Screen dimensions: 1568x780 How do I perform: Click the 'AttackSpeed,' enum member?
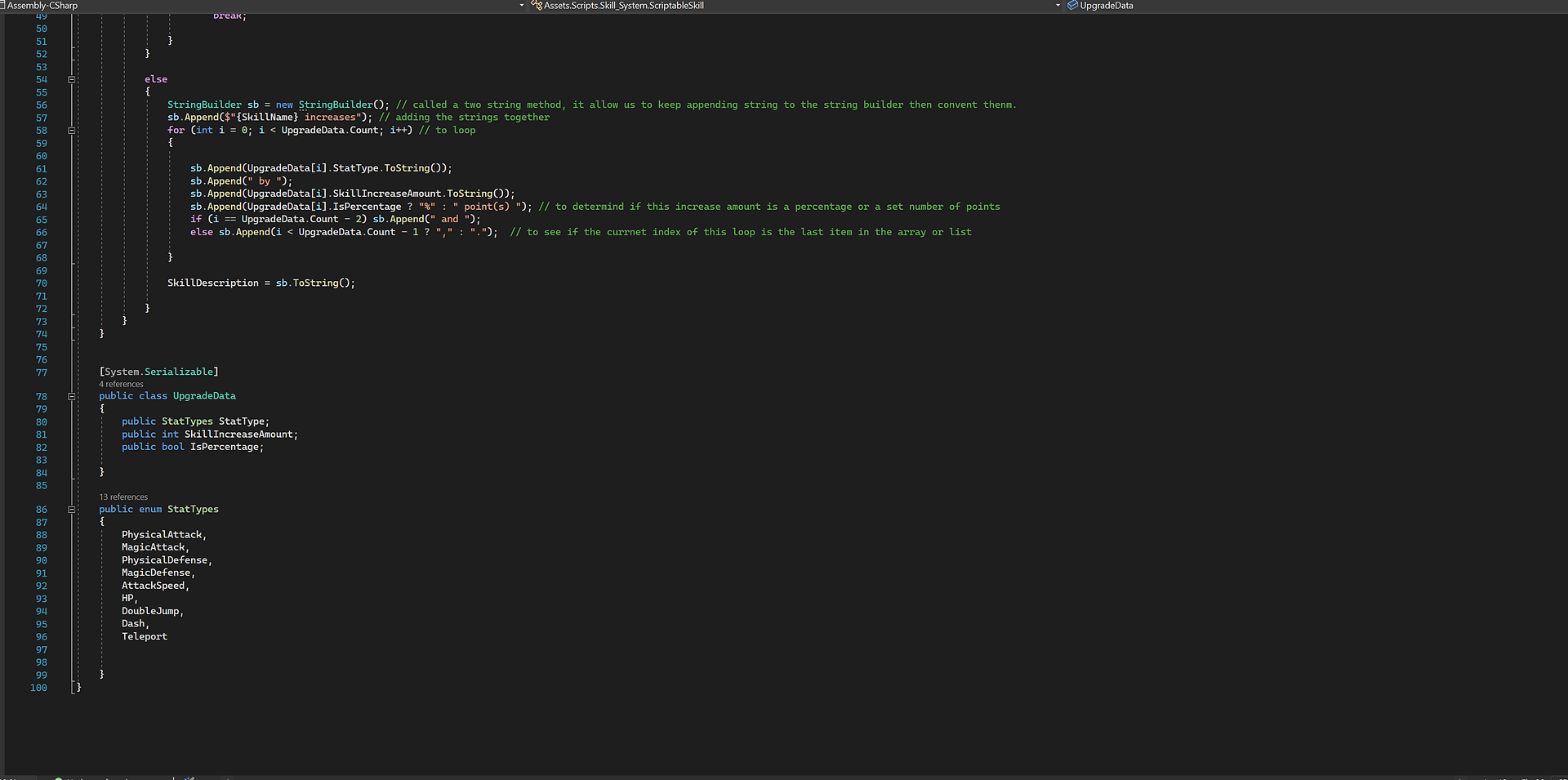point(155,586)
